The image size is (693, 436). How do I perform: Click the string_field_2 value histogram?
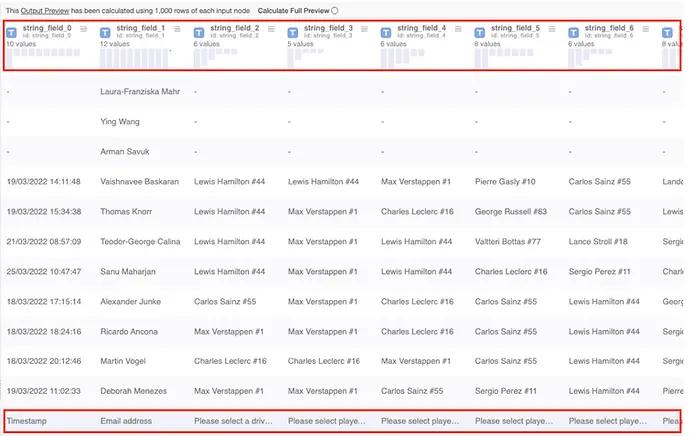coord(215,58)
